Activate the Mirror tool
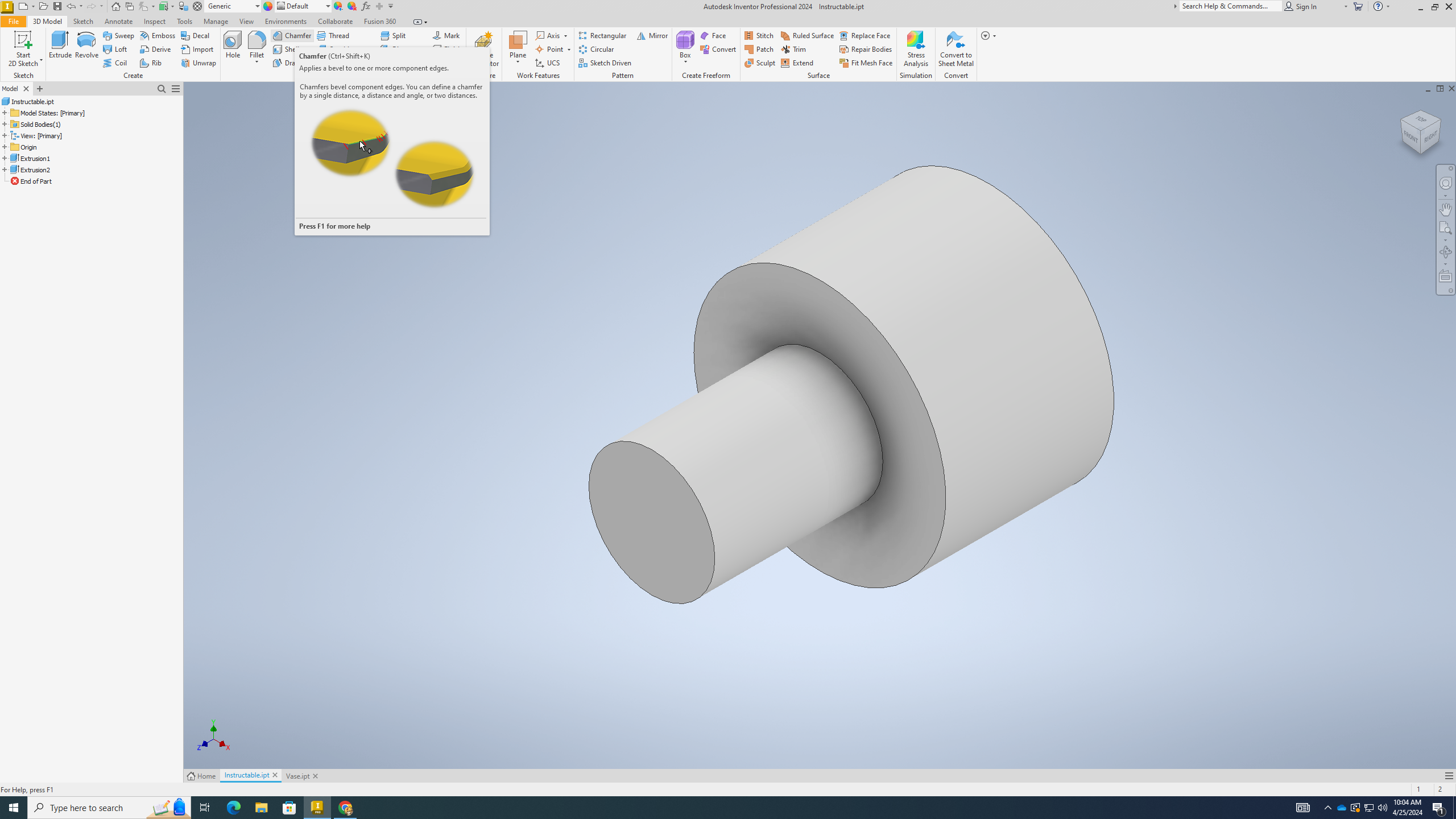This screenshot has width=1456, height=819. click(x=652, y=35)
